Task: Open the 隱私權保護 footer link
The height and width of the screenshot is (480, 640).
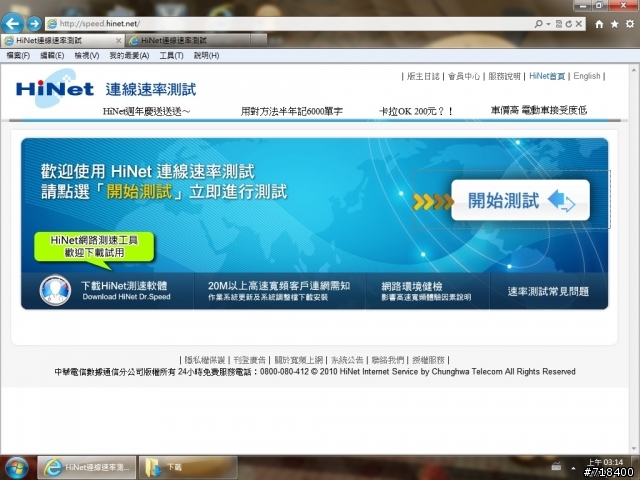Action: point(204,360)
